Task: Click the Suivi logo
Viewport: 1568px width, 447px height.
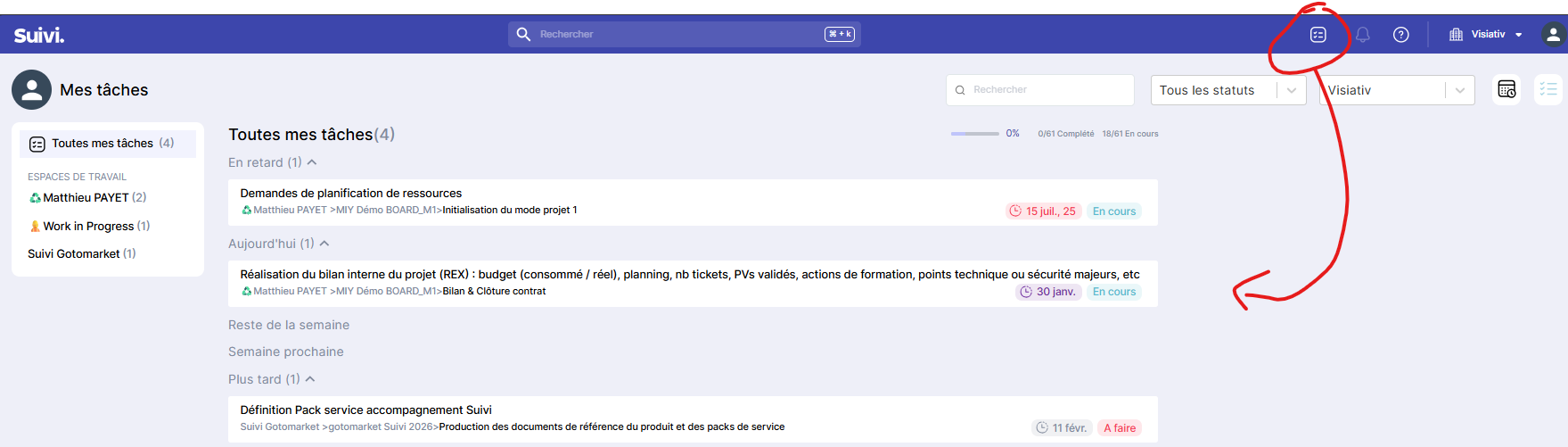Action: pyautogui.click(x=39, y=35)
